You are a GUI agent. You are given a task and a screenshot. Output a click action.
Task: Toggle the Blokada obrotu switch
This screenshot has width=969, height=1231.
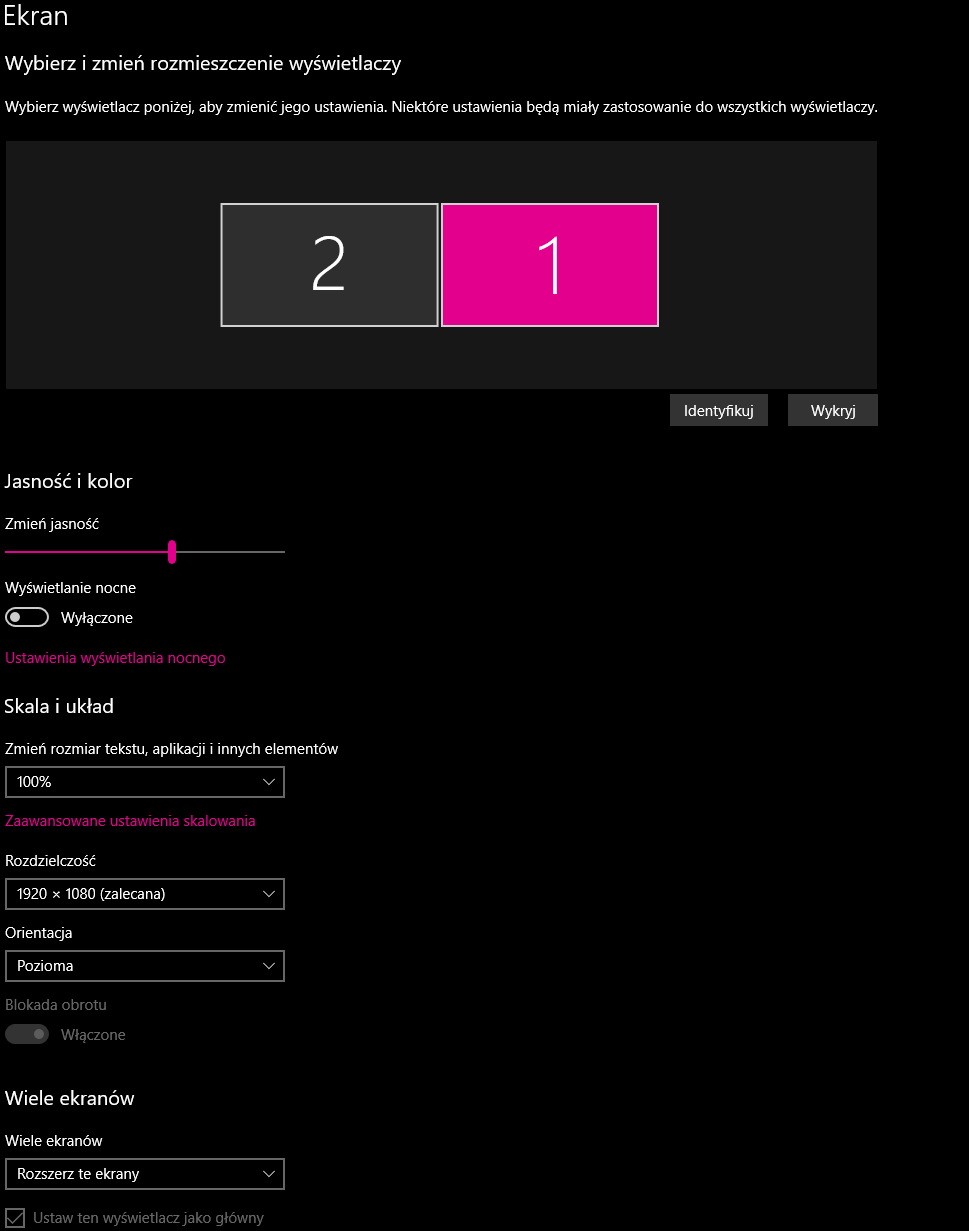pos(27,1035)
